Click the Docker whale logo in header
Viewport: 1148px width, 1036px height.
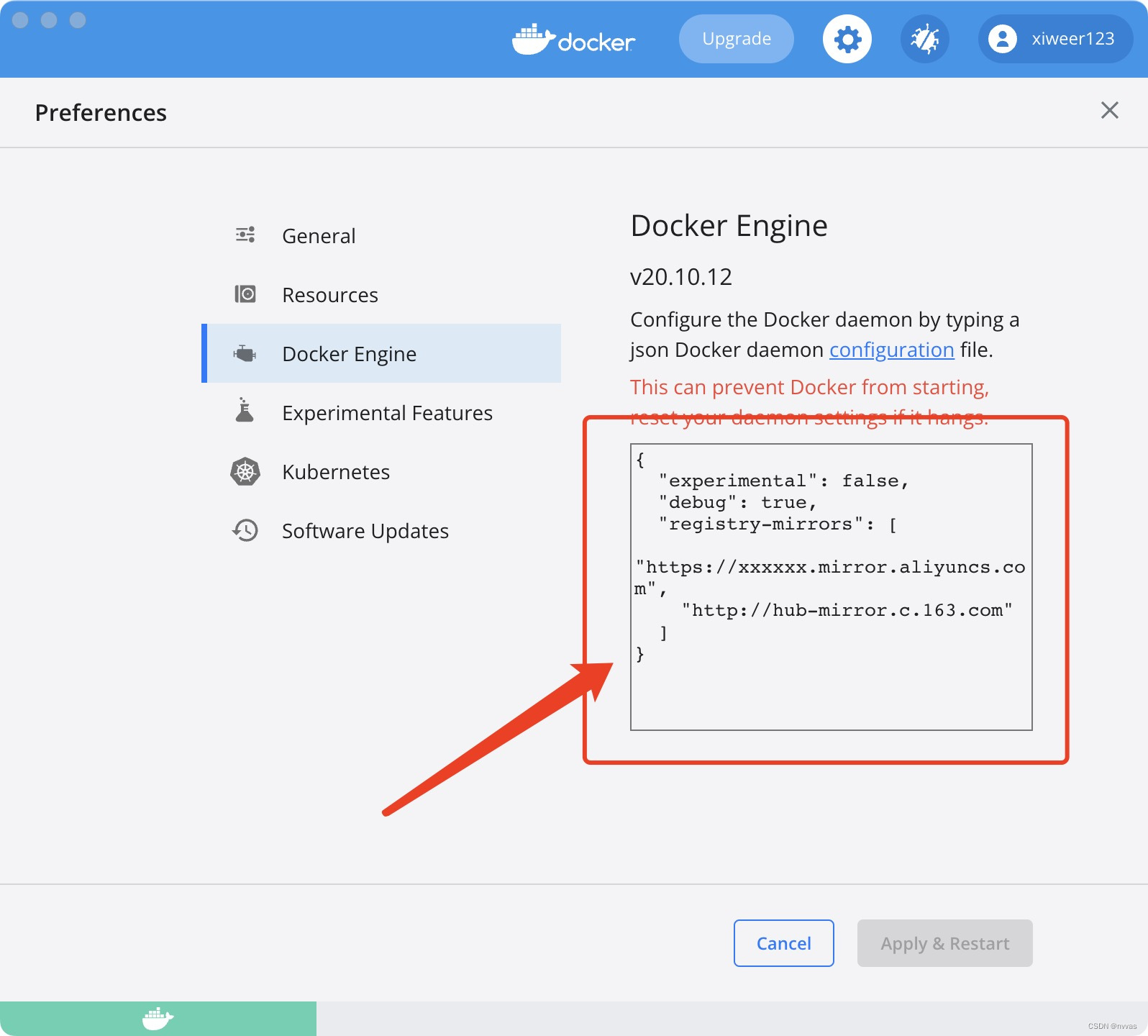coord(573,40)
